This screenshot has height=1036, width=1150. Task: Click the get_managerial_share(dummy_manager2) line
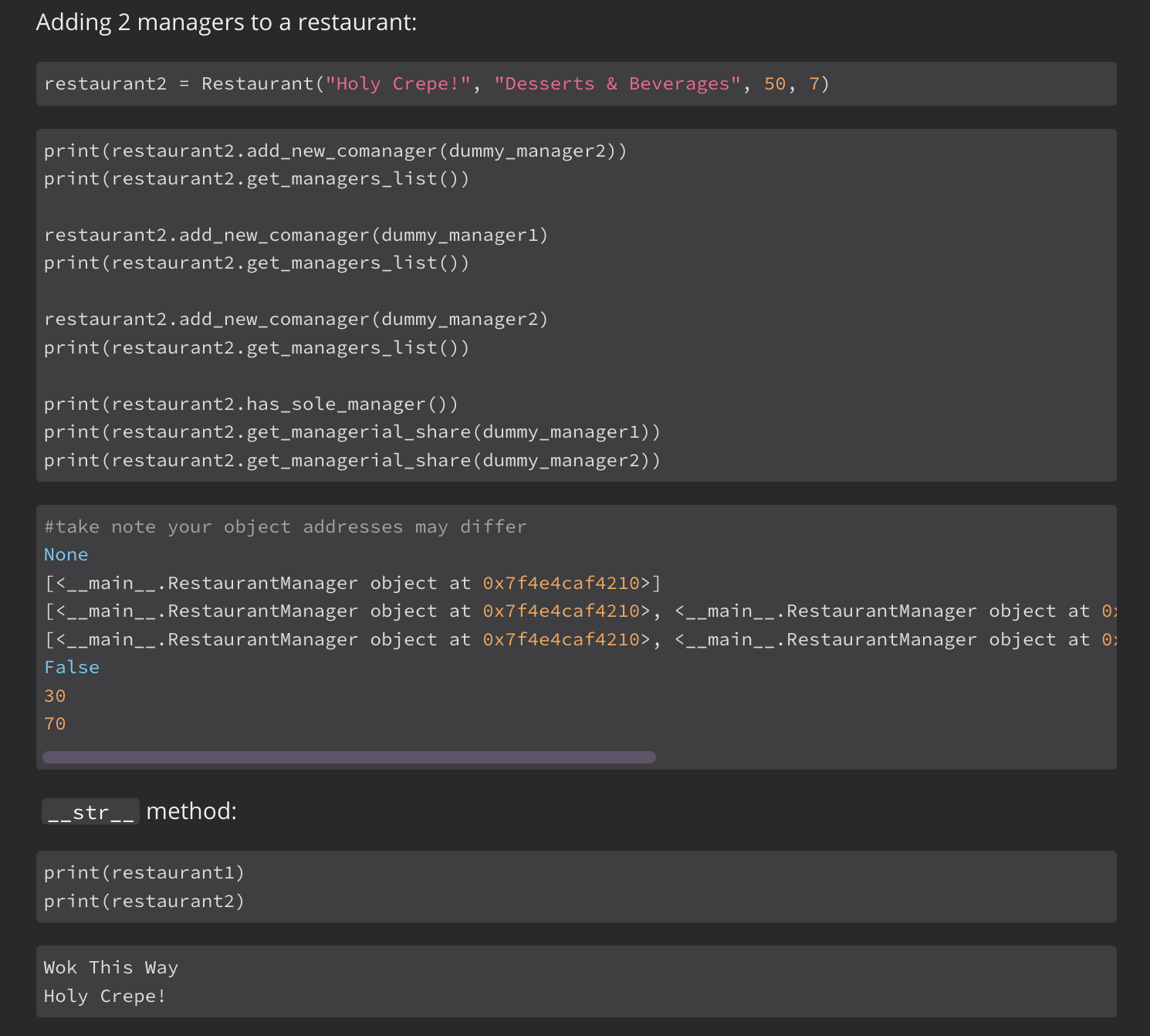click(x=352, y=460)
